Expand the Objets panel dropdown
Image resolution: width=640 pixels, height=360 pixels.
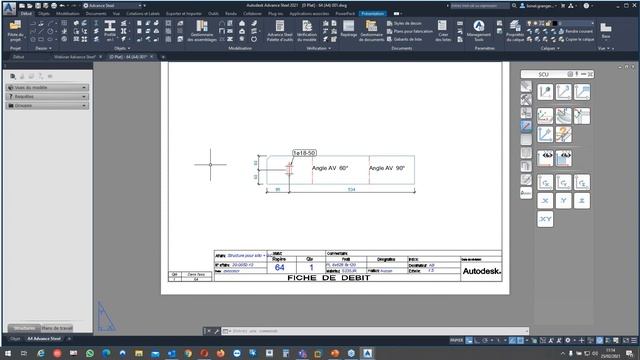pos(122,48)
